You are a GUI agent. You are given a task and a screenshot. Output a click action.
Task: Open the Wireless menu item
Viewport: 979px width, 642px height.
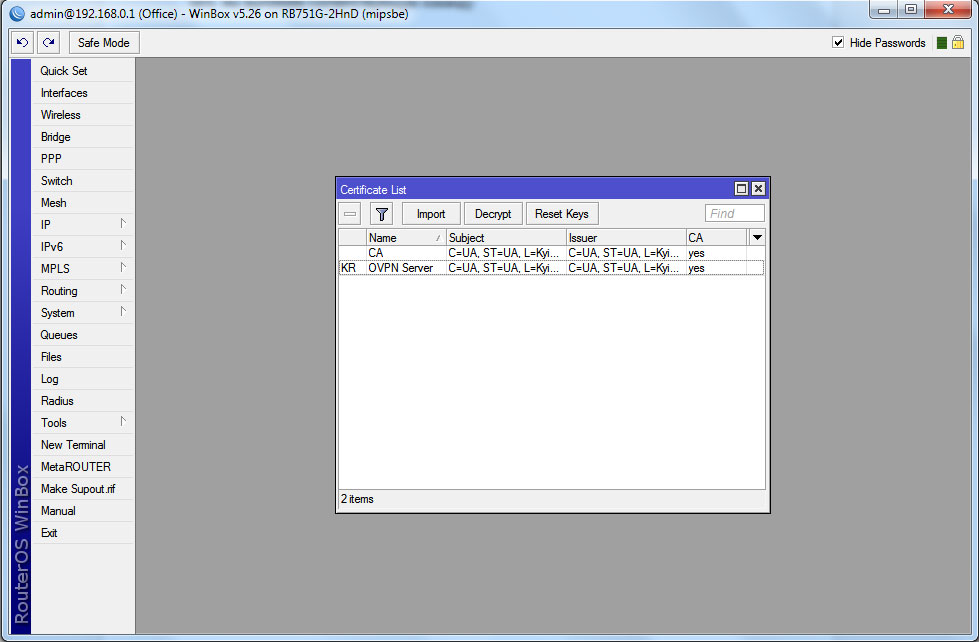tap(60, 115)
